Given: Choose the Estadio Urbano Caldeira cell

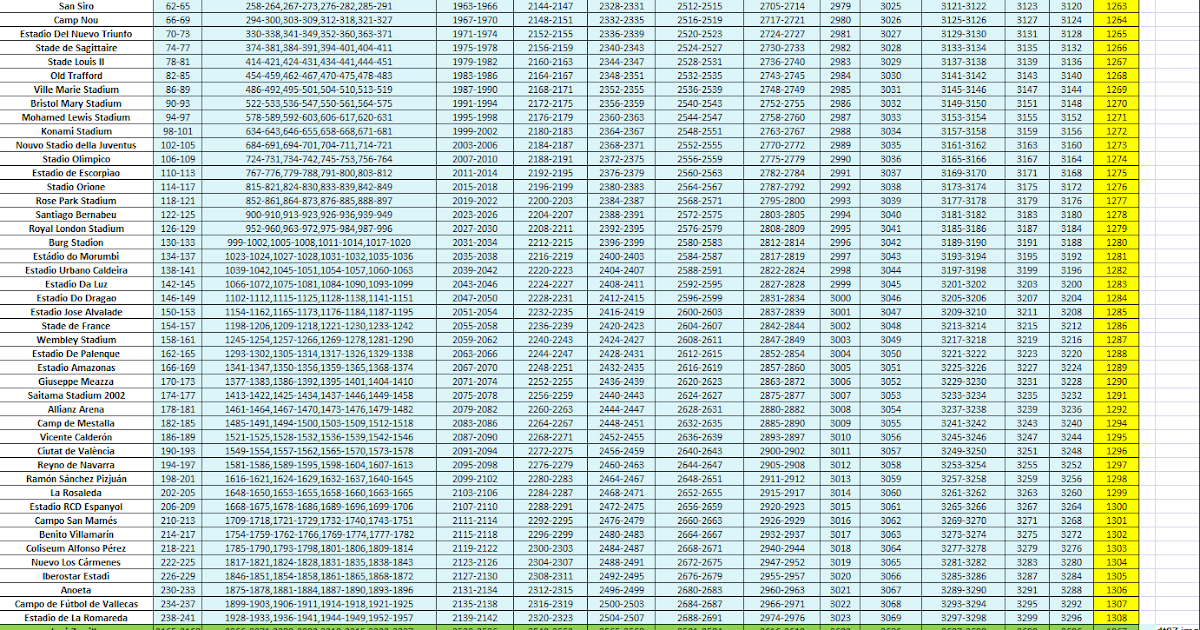Looking at the screenshot, I should point(77,271).
